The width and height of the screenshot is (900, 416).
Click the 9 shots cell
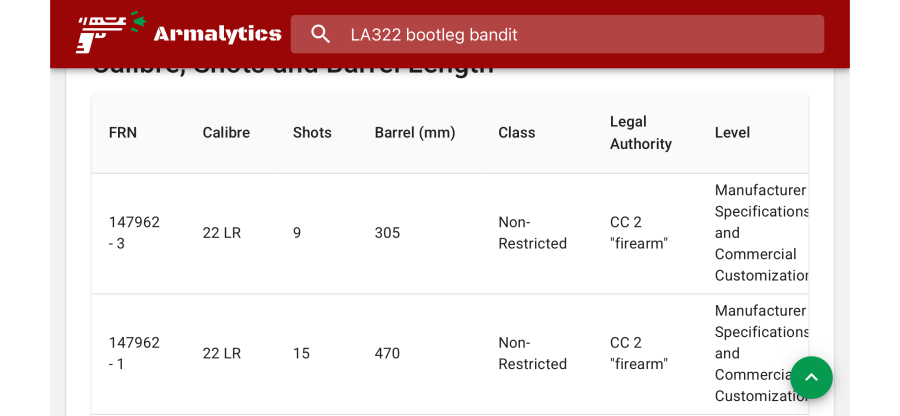click(297, 233)
